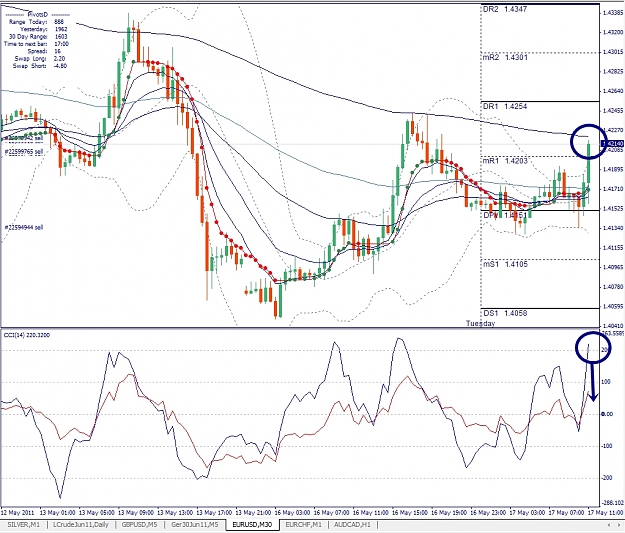Click the CCI(14) indicator label

pos(27,335)
